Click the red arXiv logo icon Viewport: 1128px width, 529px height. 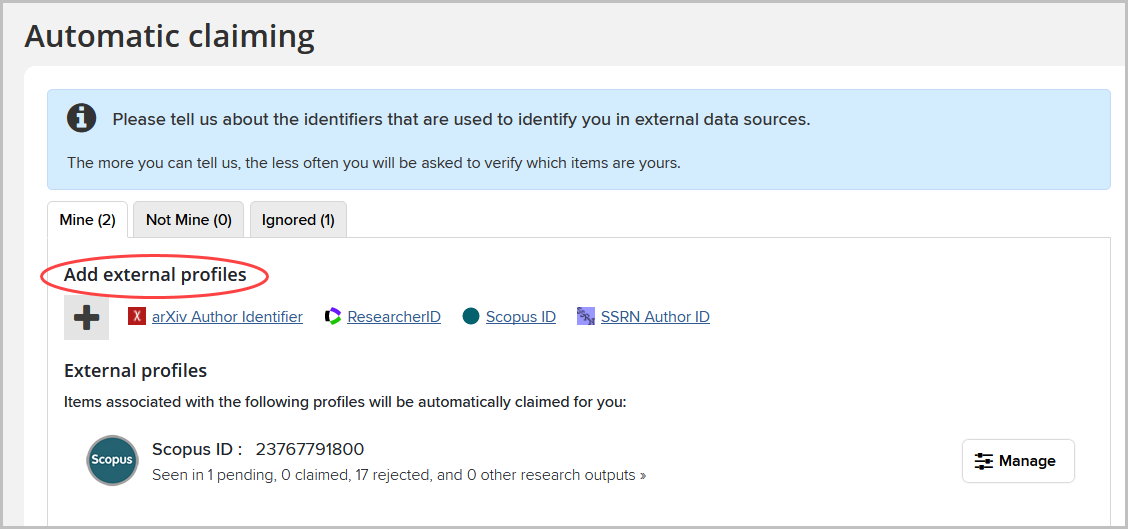[137, 317]
